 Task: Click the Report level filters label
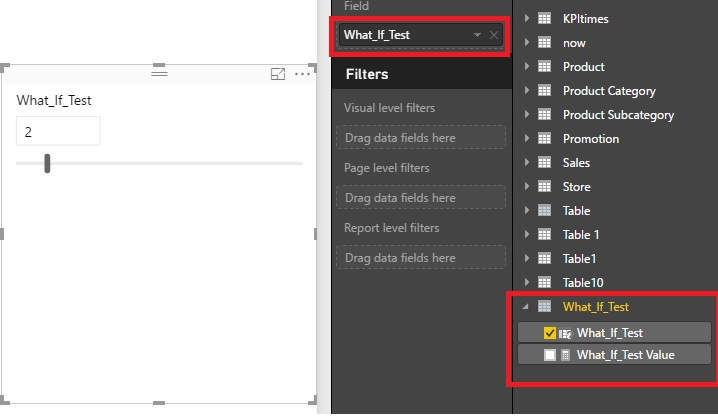(x=392, y=228)
